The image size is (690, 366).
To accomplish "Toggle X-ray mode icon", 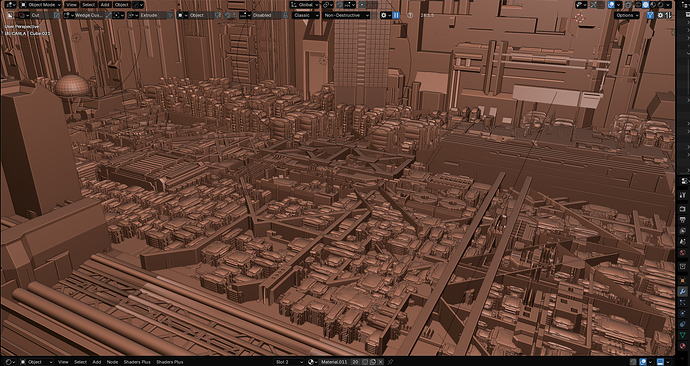I will (628, 5).
